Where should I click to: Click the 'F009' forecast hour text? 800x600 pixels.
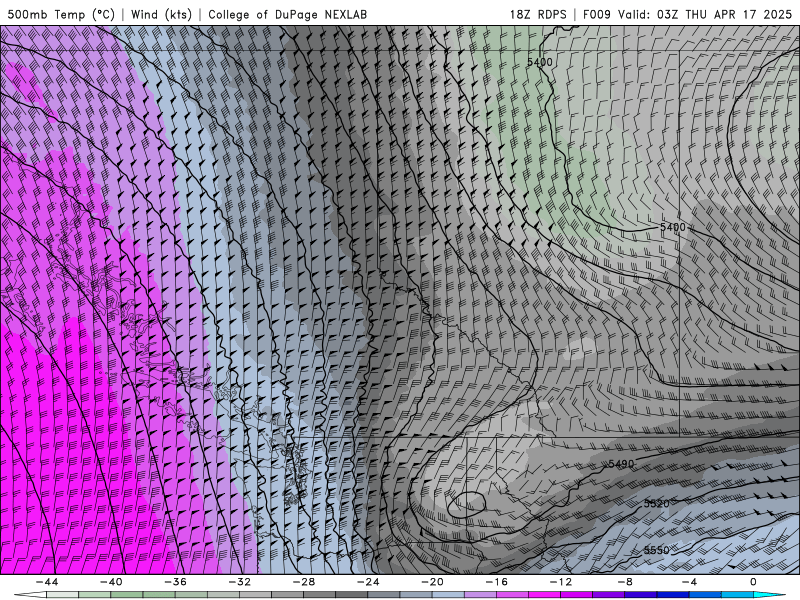click(596, 14)
